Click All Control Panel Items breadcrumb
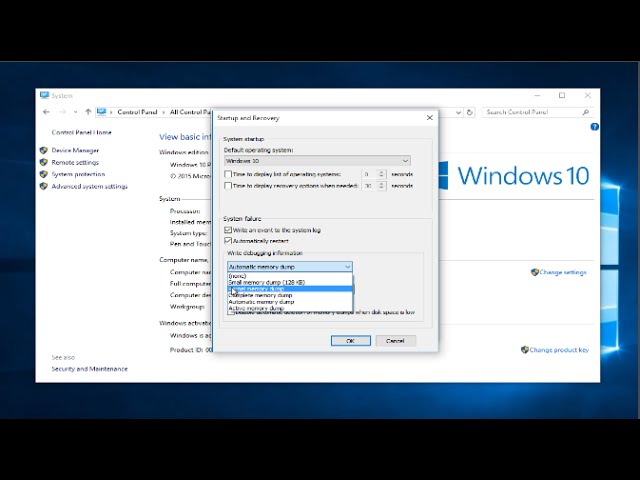 (x=191, y=112)
